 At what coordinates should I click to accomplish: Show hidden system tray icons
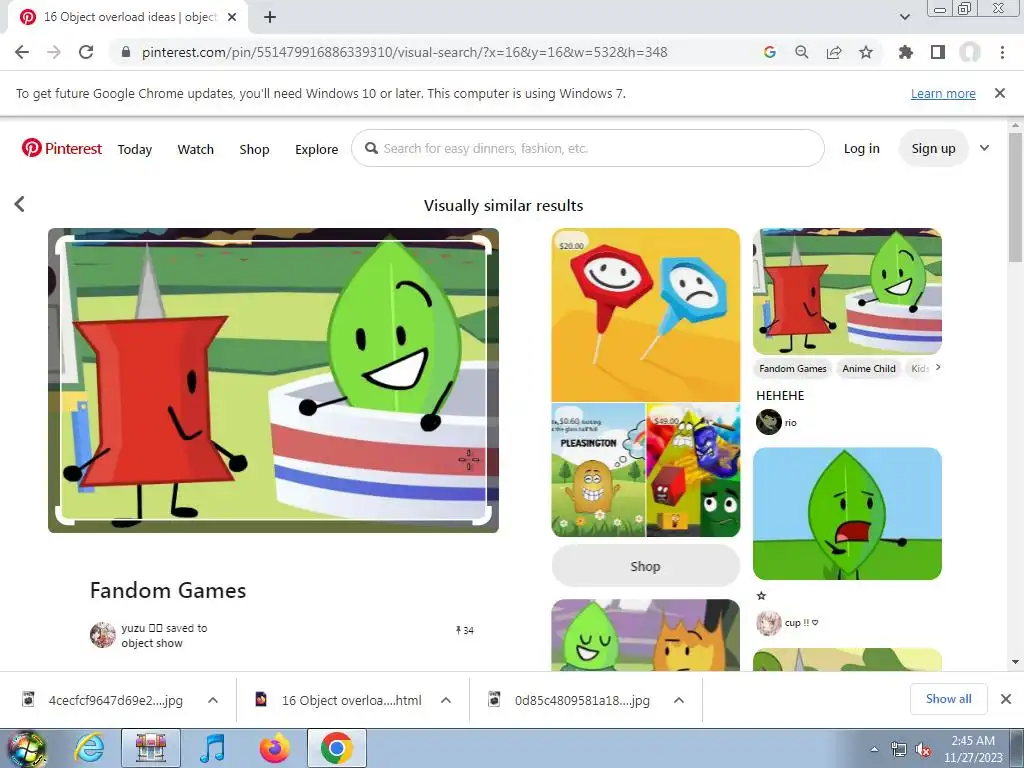tap(874, 750)
